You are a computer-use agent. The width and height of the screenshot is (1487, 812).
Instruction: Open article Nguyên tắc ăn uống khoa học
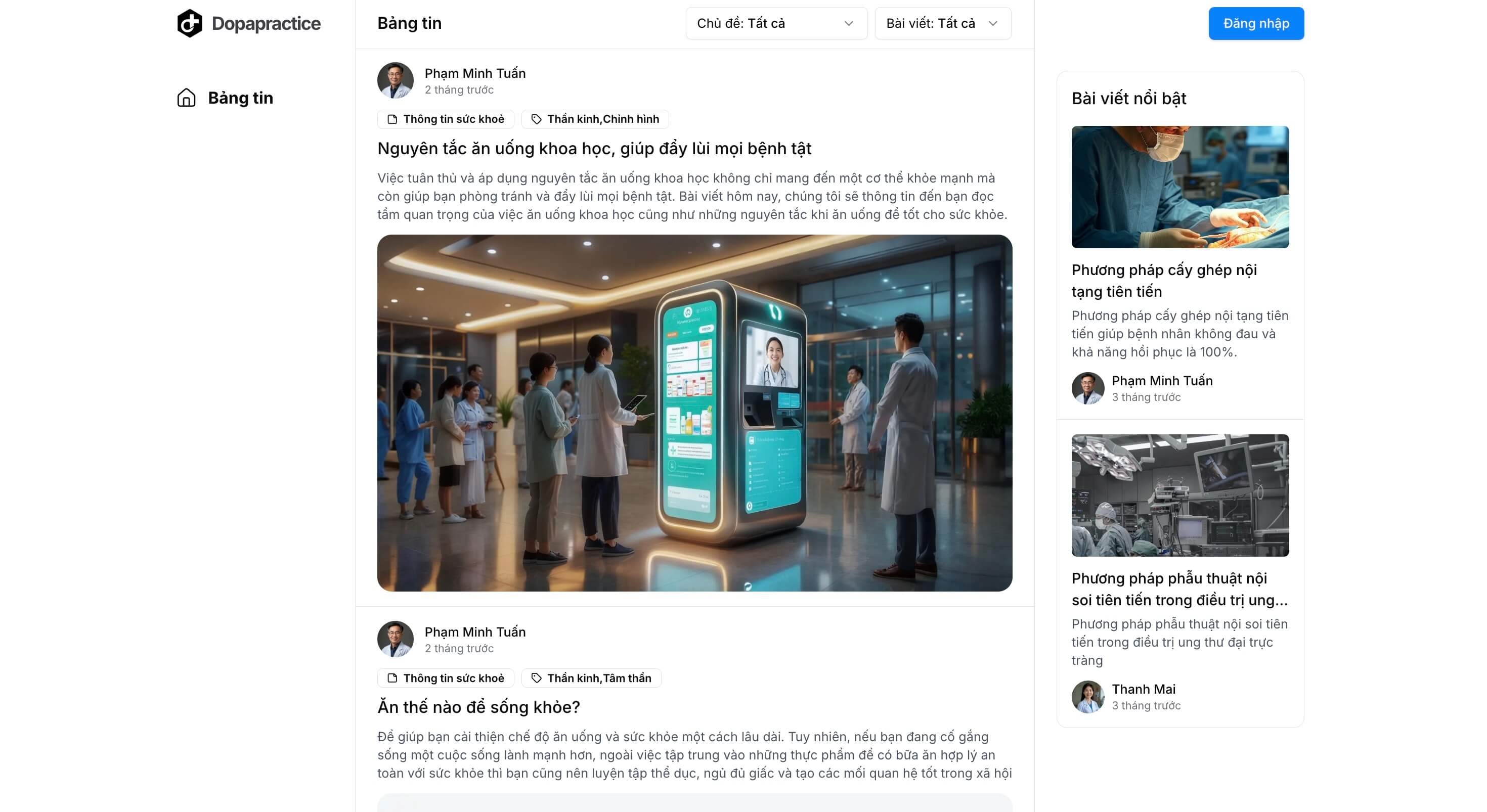point(594,148)
